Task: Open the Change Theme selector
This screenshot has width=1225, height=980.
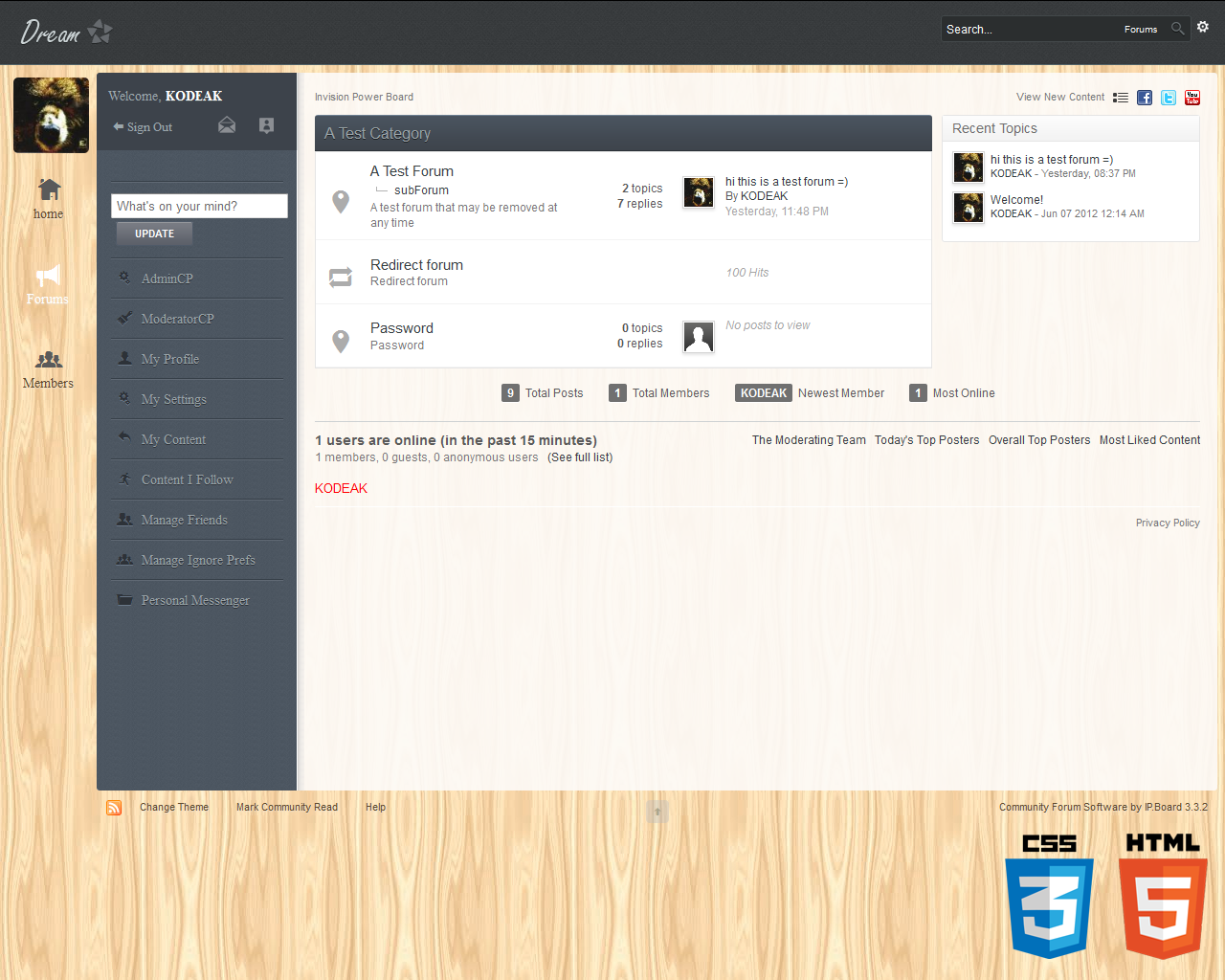Action: 174,808
